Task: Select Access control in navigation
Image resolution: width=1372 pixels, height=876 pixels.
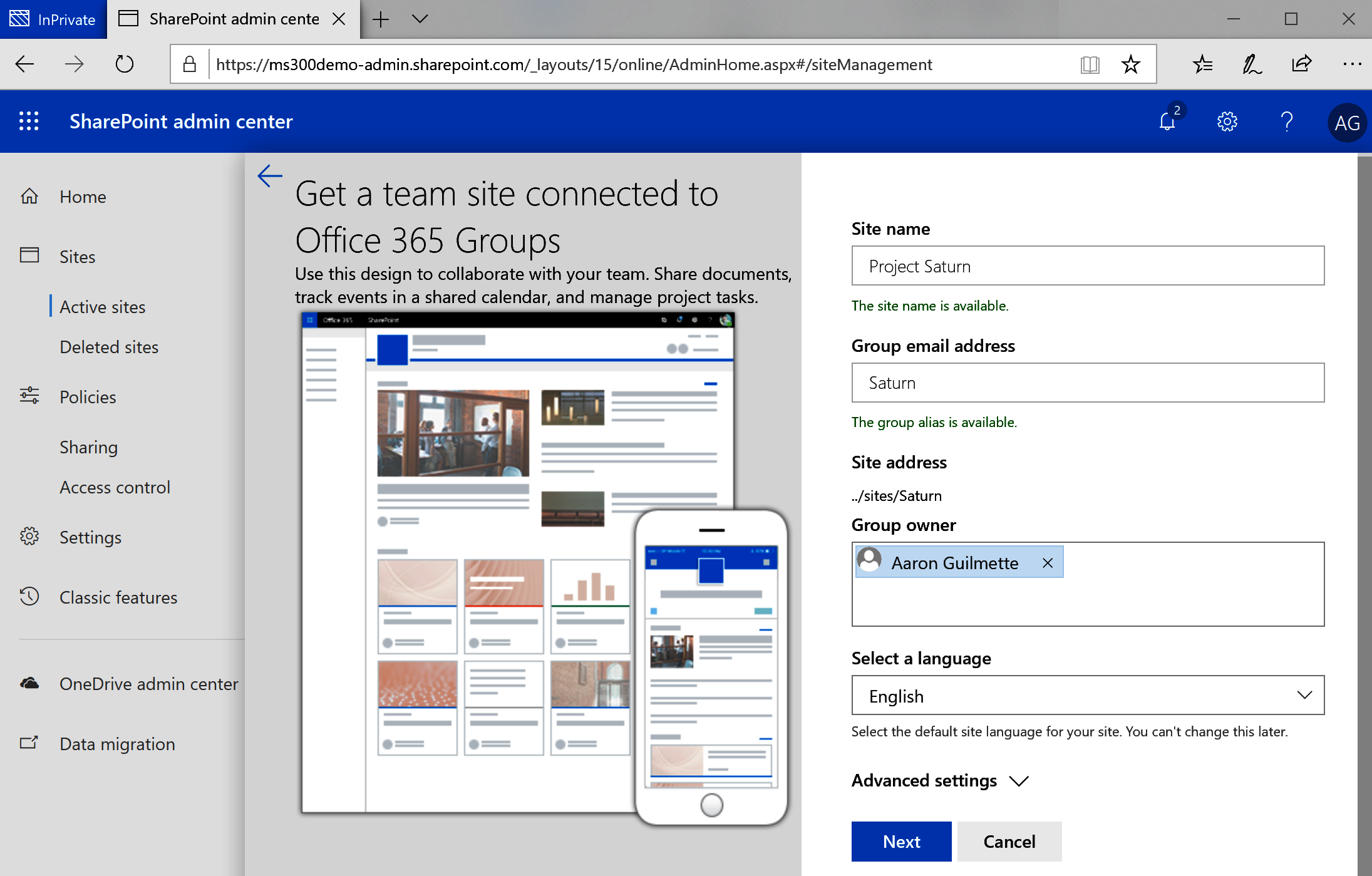Action: click(115, 487)
